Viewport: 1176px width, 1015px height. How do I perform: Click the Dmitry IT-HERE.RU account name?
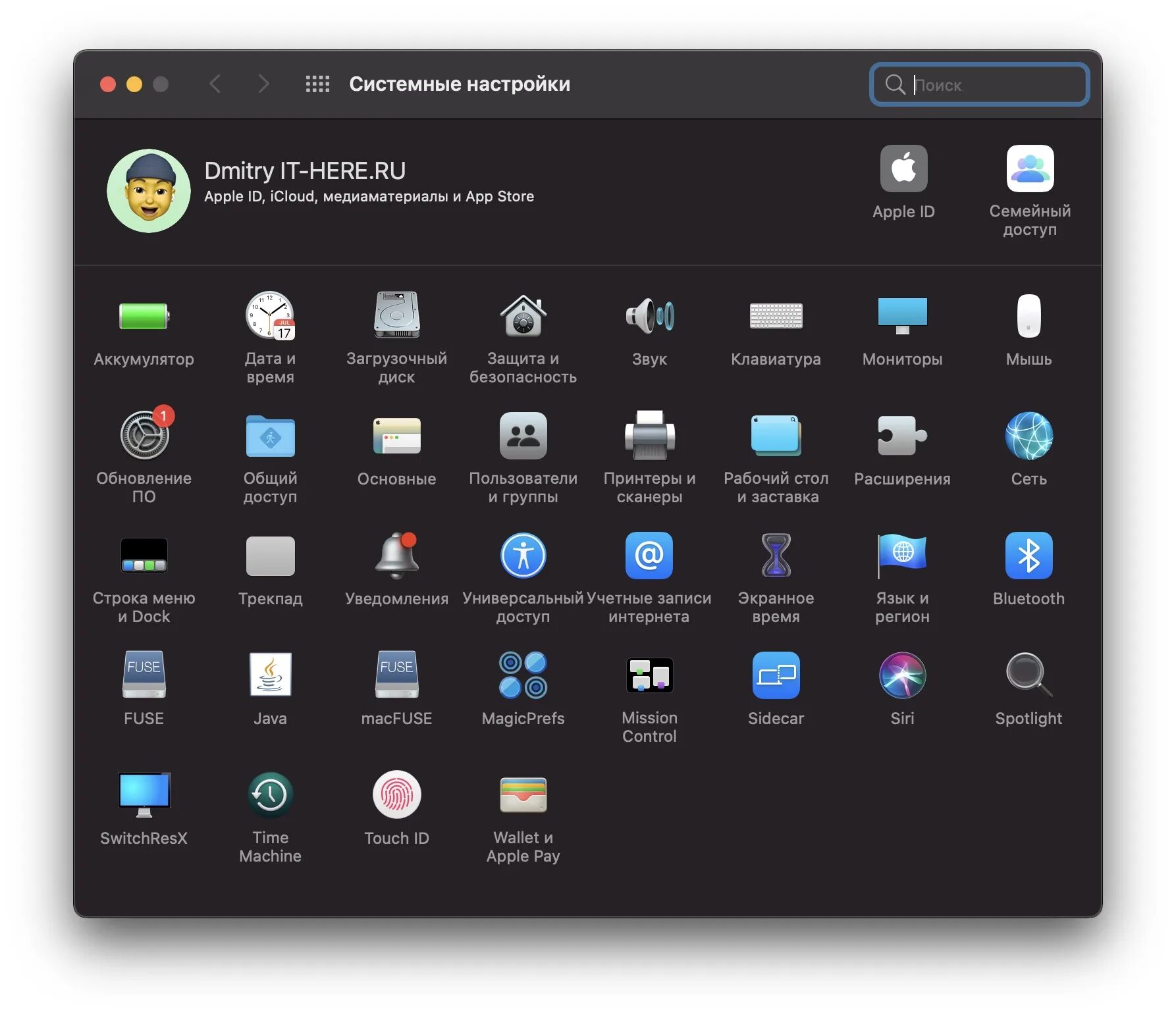point(305,171)
